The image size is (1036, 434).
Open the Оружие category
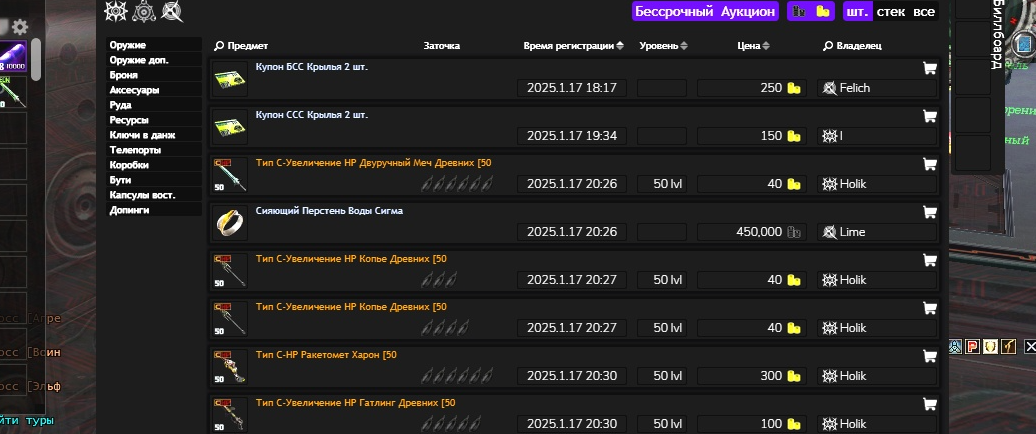155,45
